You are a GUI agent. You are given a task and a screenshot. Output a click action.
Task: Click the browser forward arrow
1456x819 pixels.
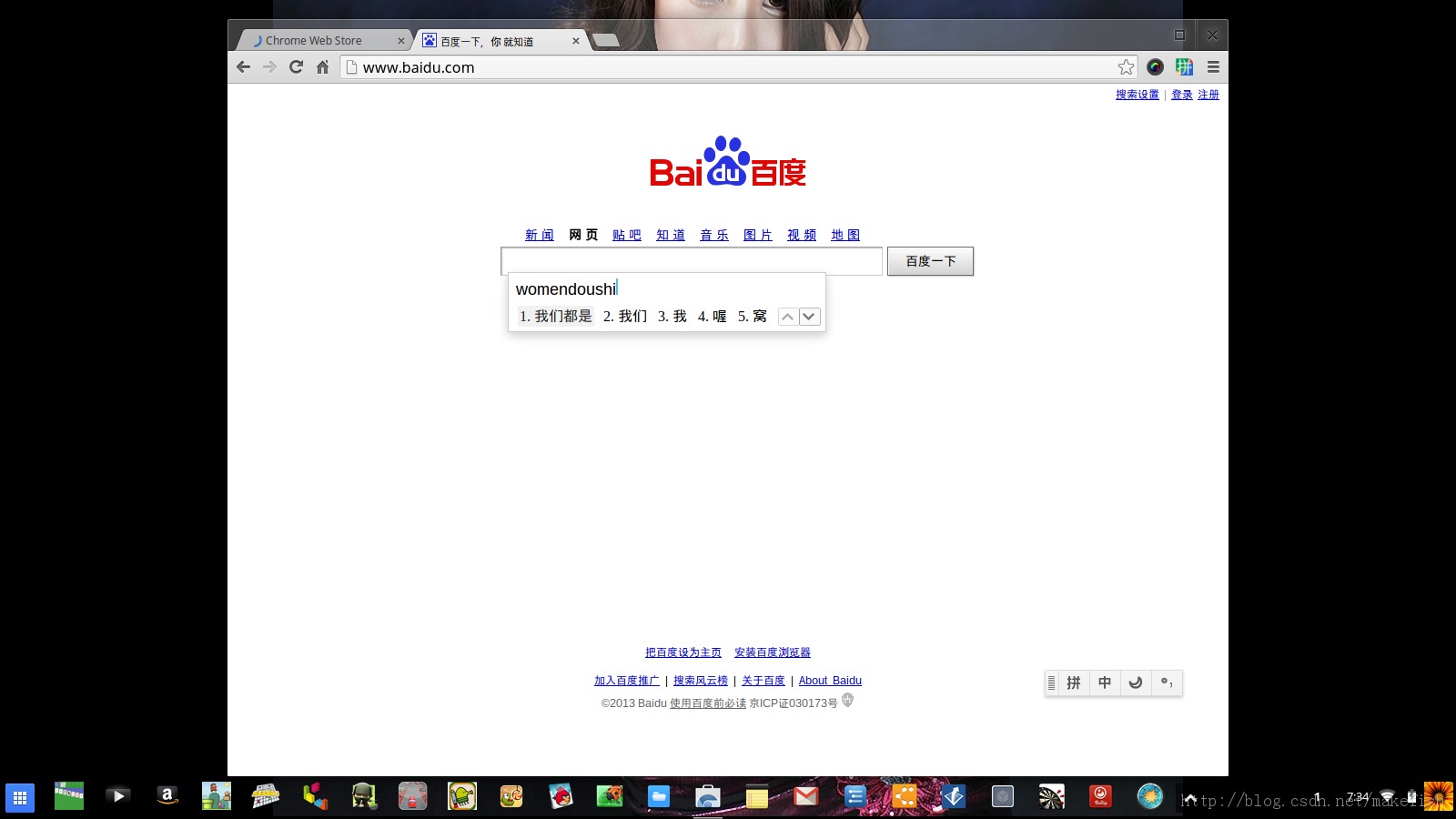pos(269,66)
